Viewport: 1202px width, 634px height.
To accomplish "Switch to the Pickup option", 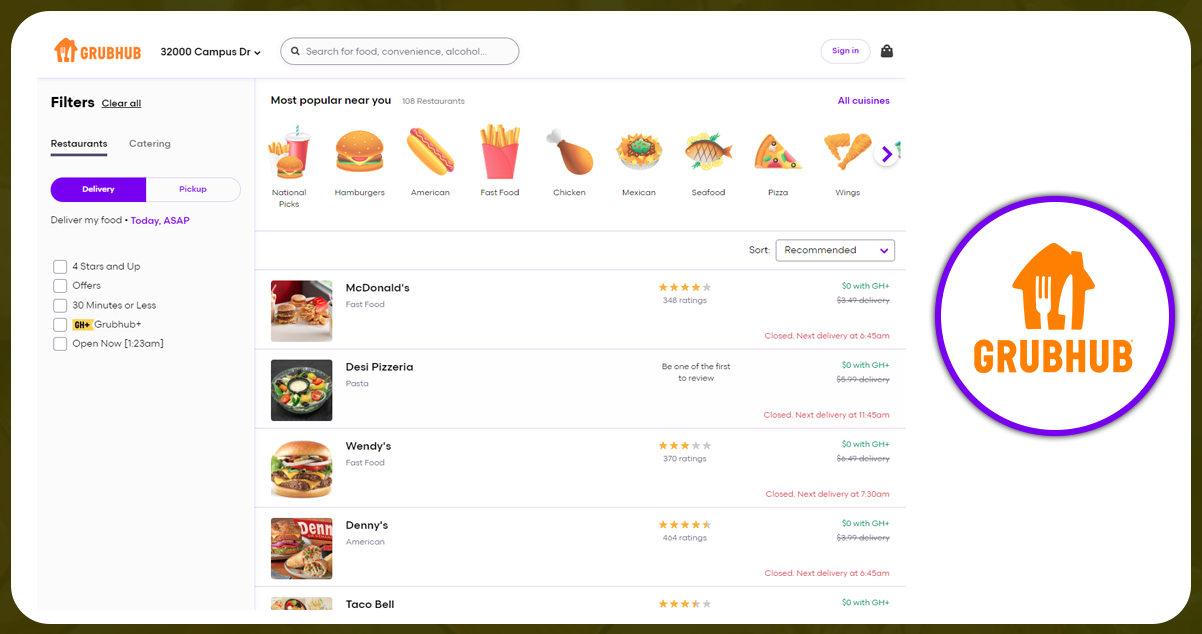I will click(193, 189).
